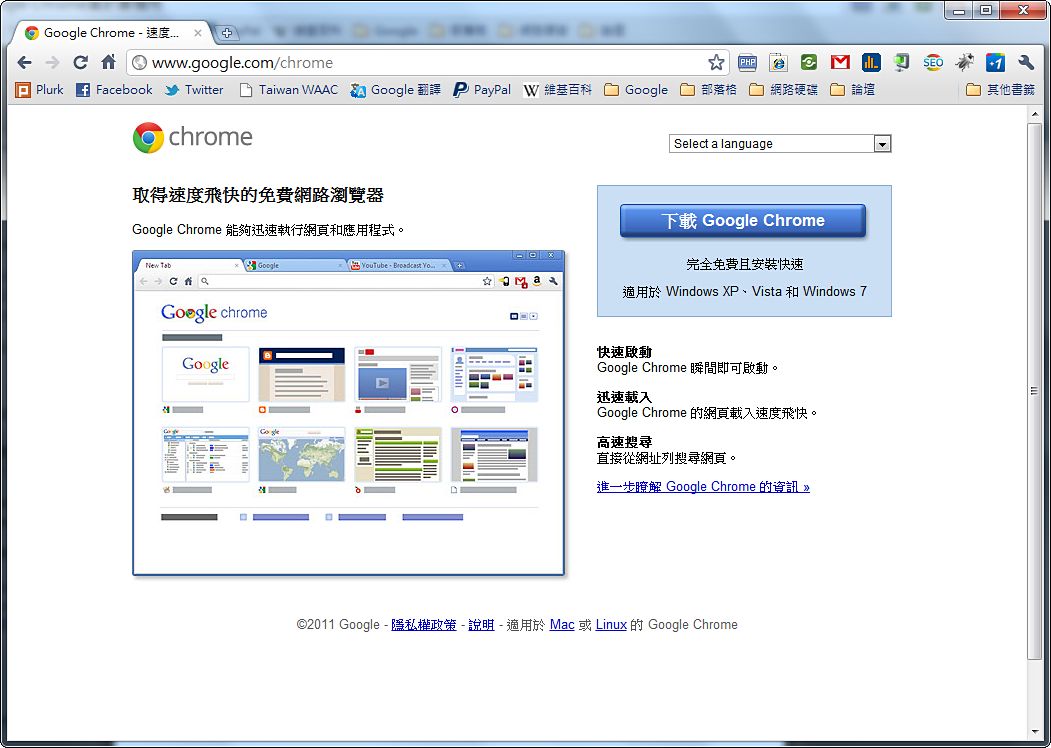
Task: Click the browser back arrow
Action: click(x=24, y=62)
